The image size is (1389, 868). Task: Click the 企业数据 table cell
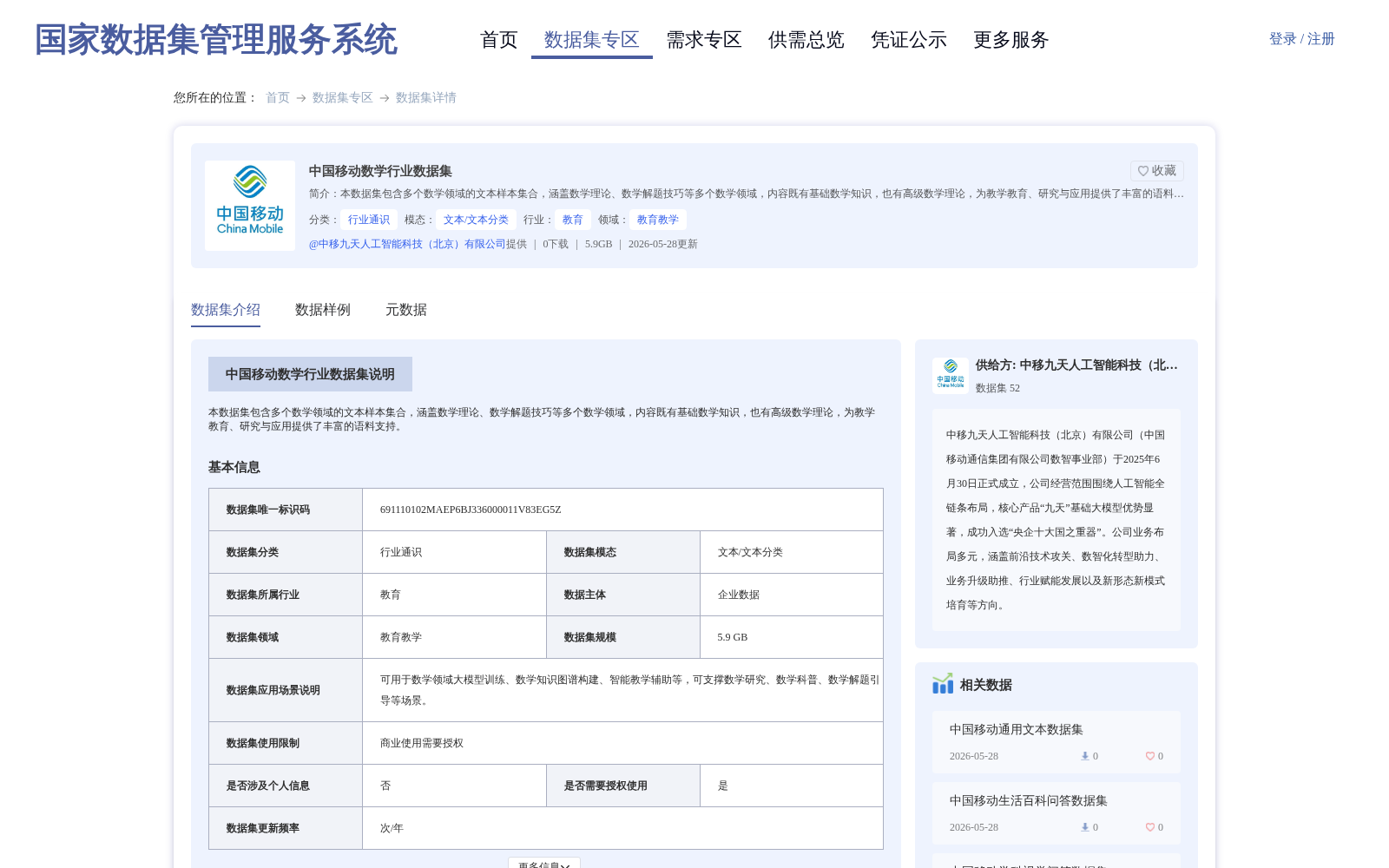pos(792,595)
